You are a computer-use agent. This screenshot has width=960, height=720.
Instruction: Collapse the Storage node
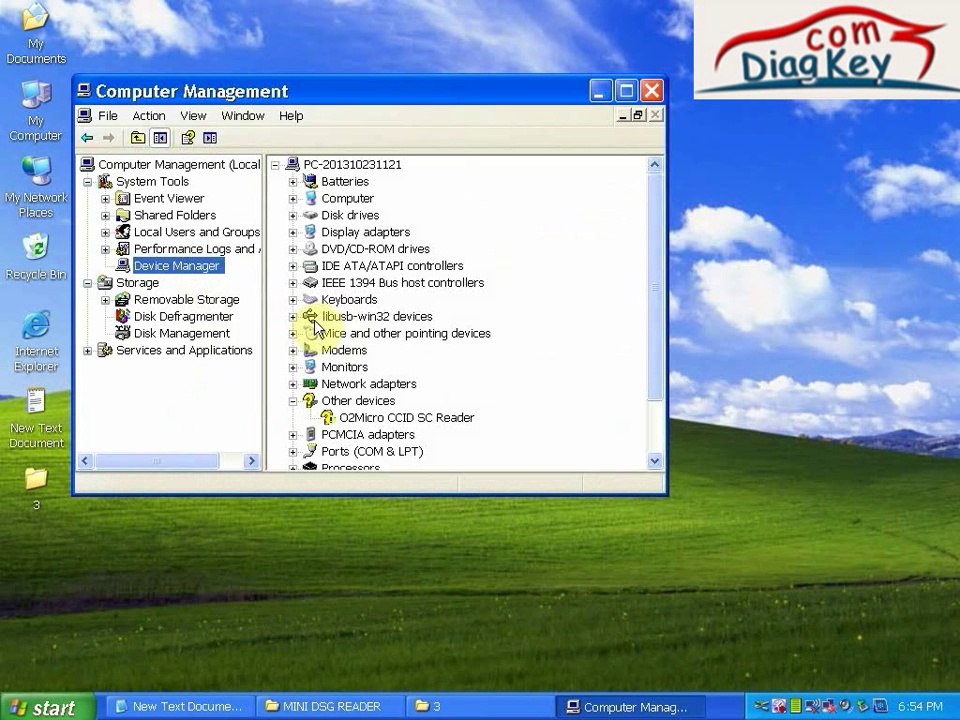tap(88, 283)
